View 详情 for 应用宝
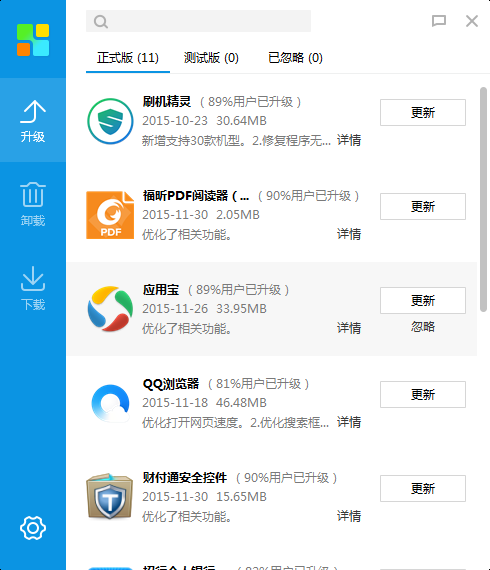Viewport: 490px width, 570px height. (x=349, y=328)
